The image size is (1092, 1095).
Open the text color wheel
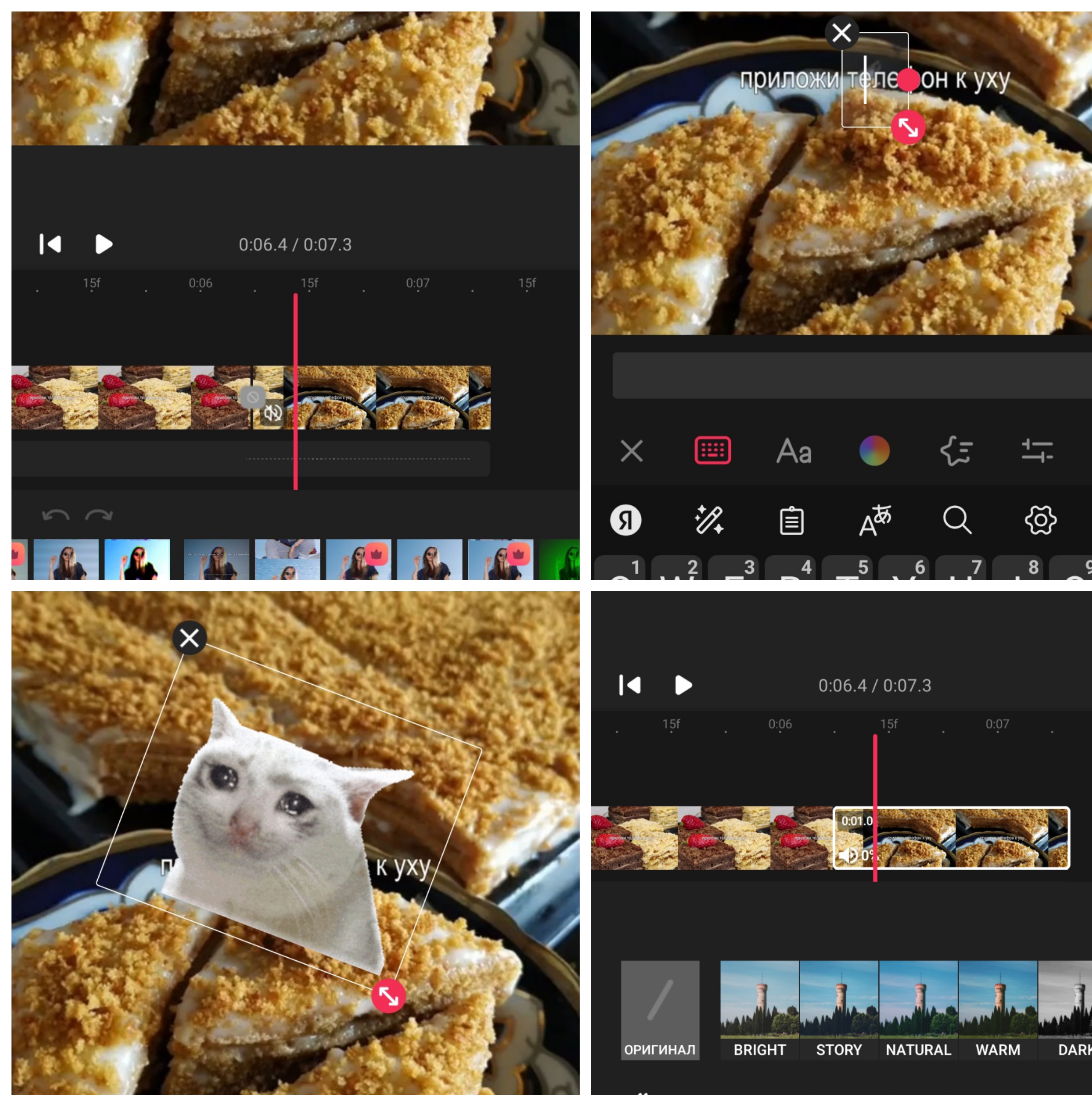coord(874,451)
